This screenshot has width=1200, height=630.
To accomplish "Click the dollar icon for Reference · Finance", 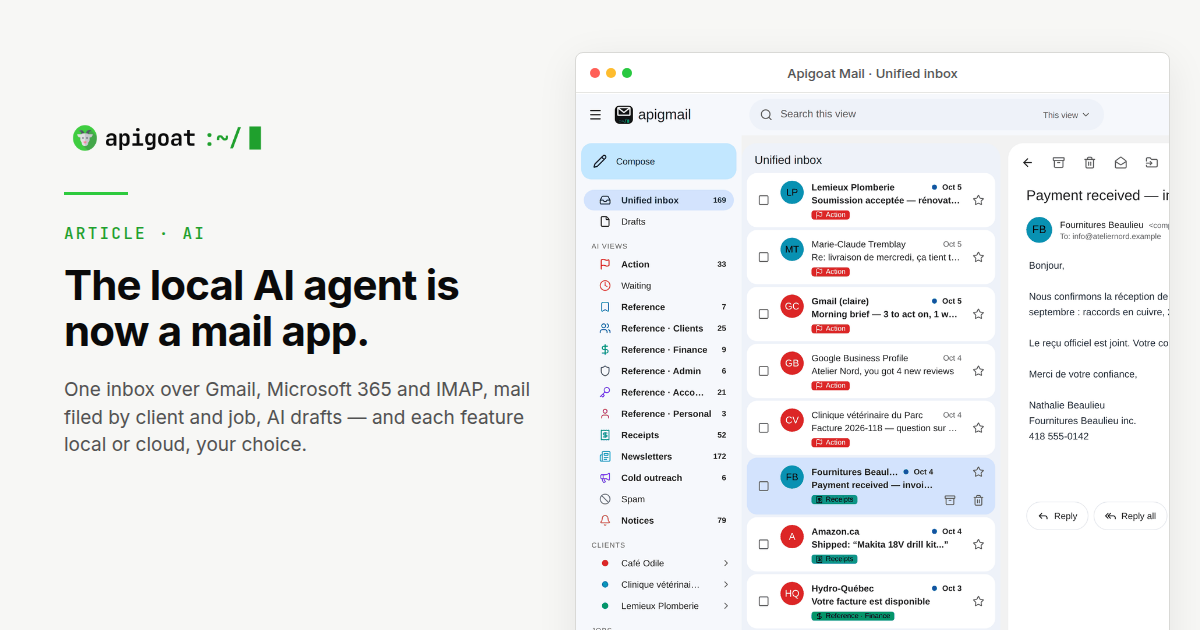I will pos(605,350).
